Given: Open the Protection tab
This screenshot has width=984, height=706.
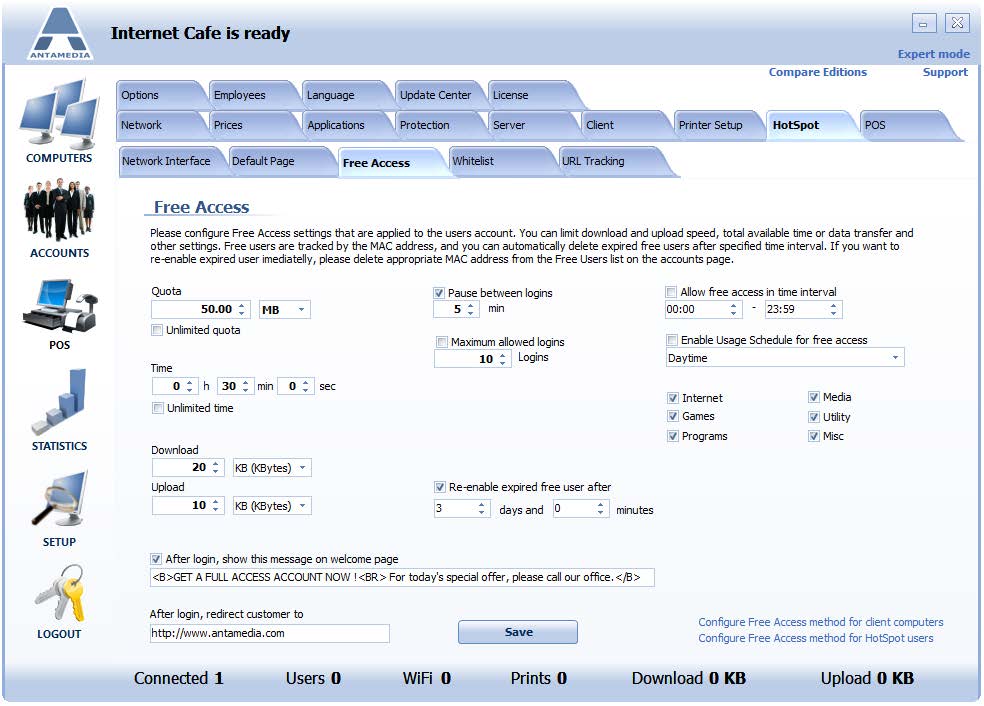Looking at the screenshot, I should [x=439, y=125].
